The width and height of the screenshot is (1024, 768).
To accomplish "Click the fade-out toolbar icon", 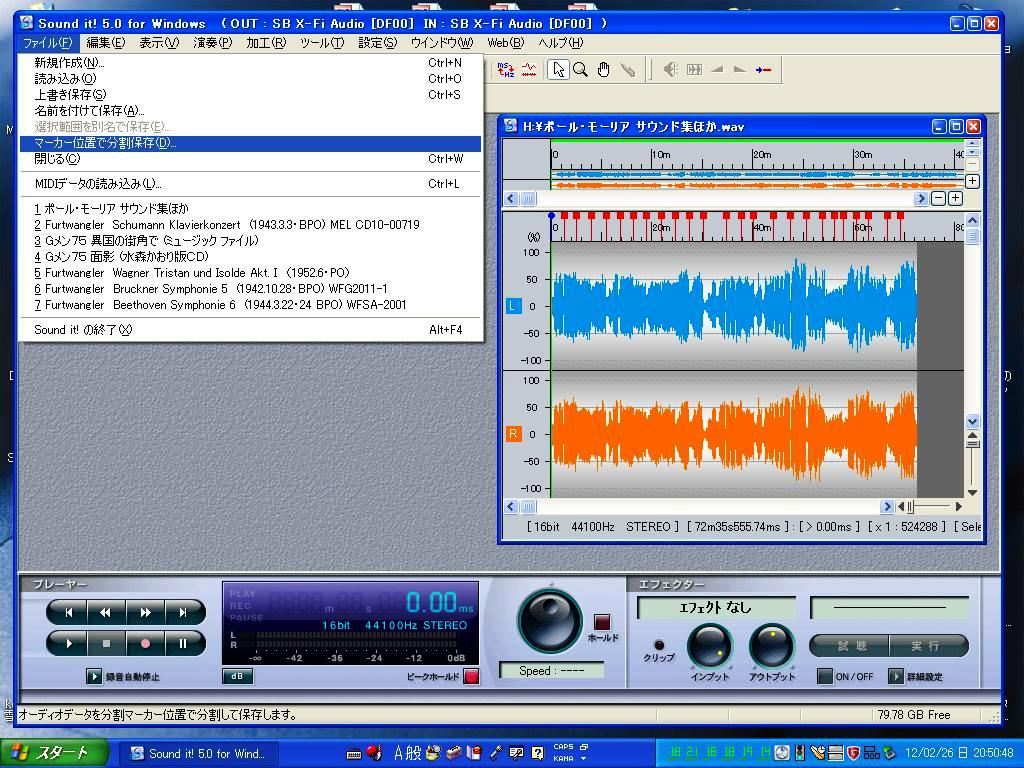I will pos(740,69).
